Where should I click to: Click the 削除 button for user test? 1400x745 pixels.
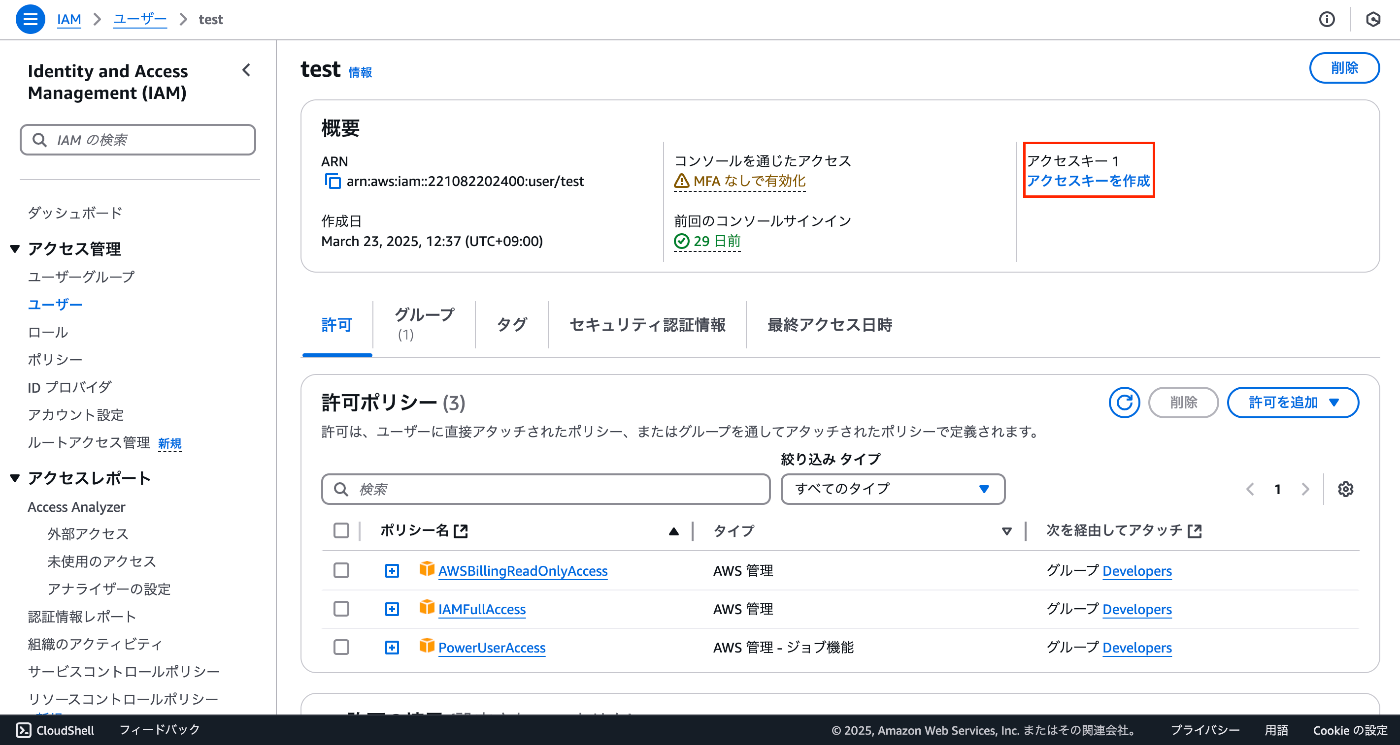[1344, 68]
